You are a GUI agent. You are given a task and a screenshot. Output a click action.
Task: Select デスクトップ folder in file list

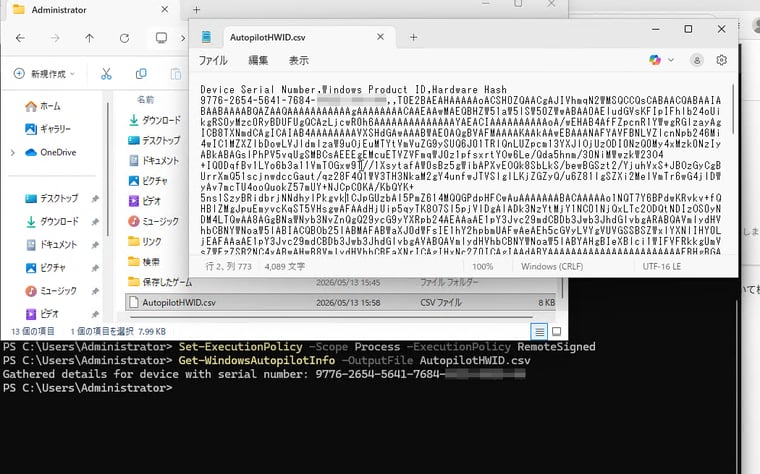coord(155,141)
